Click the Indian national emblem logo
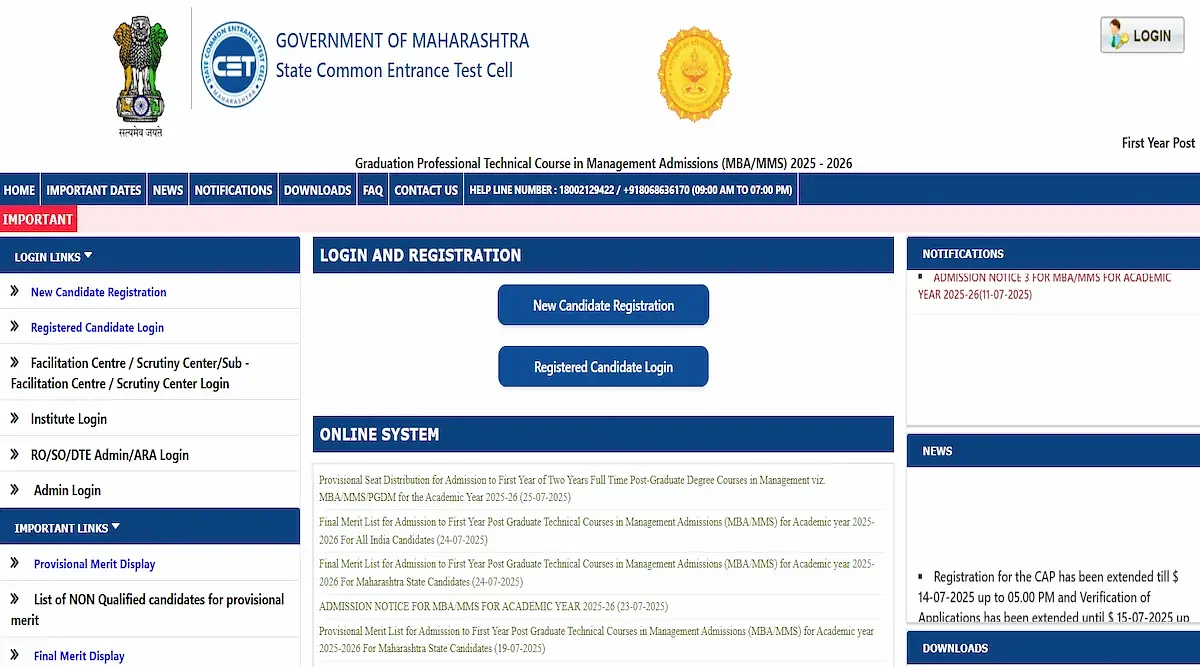1200x667 pixels. click(141, 75)
